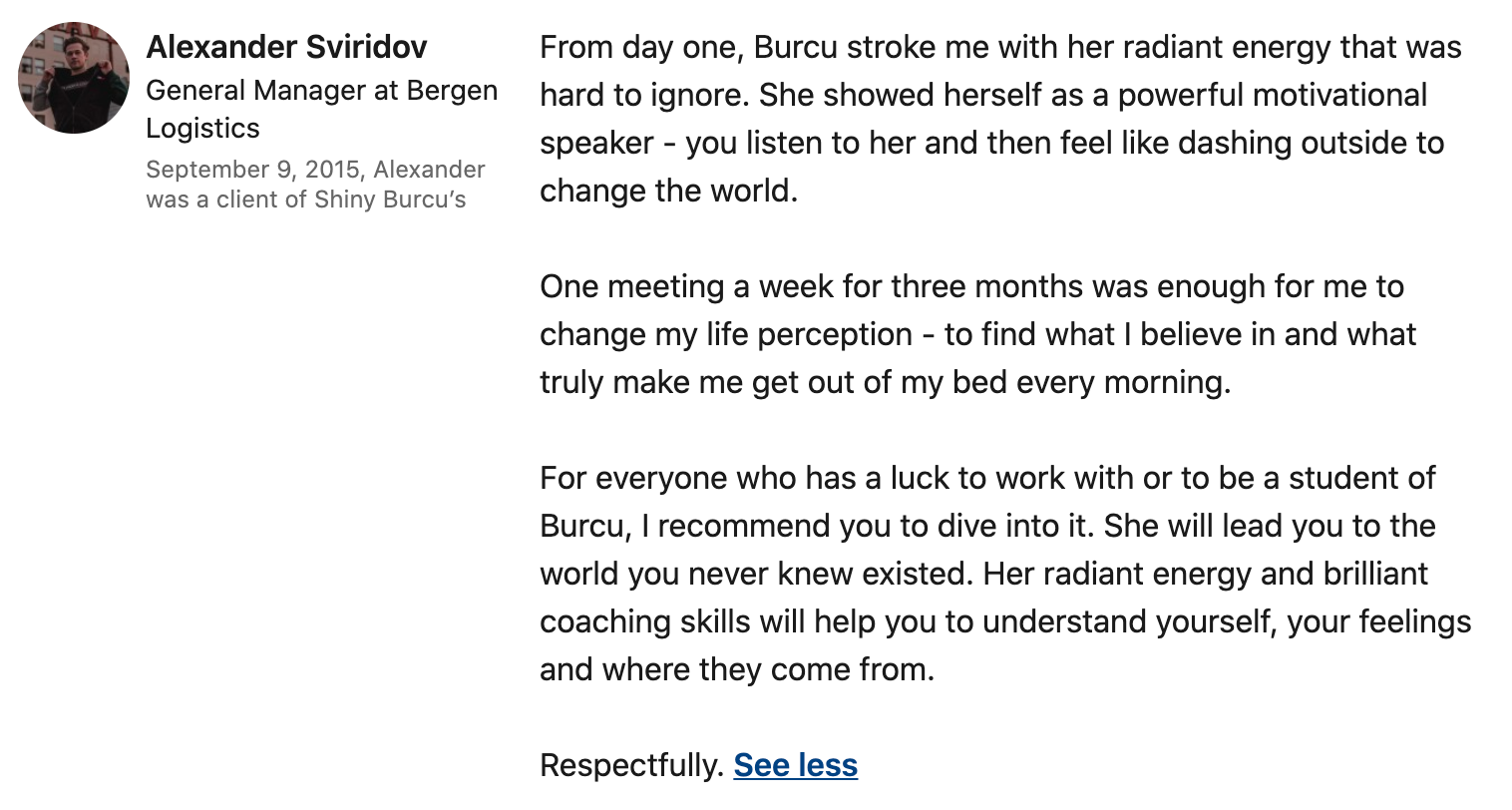Click the word Logistics under the name

coord(202,129)
